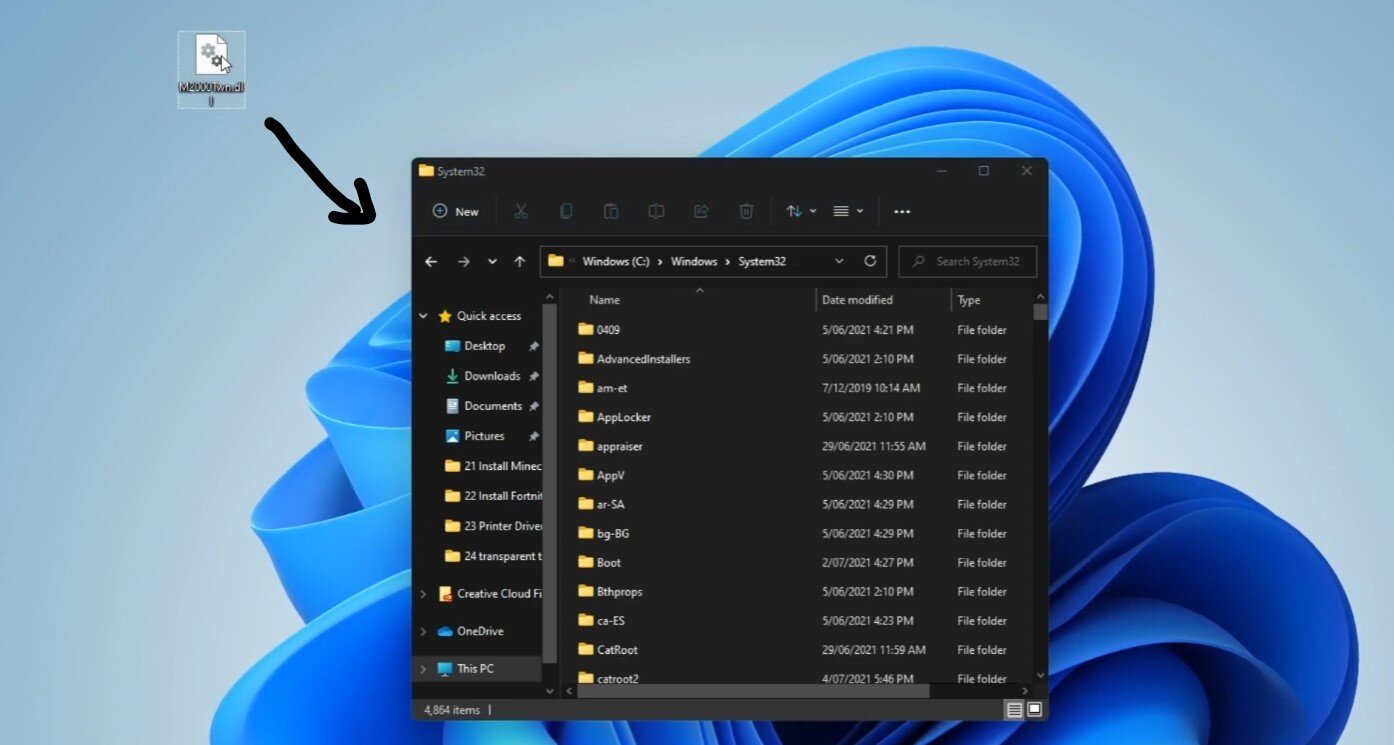Click the AppLocker folder icon
1394x745 pixels.
[586, 416]
